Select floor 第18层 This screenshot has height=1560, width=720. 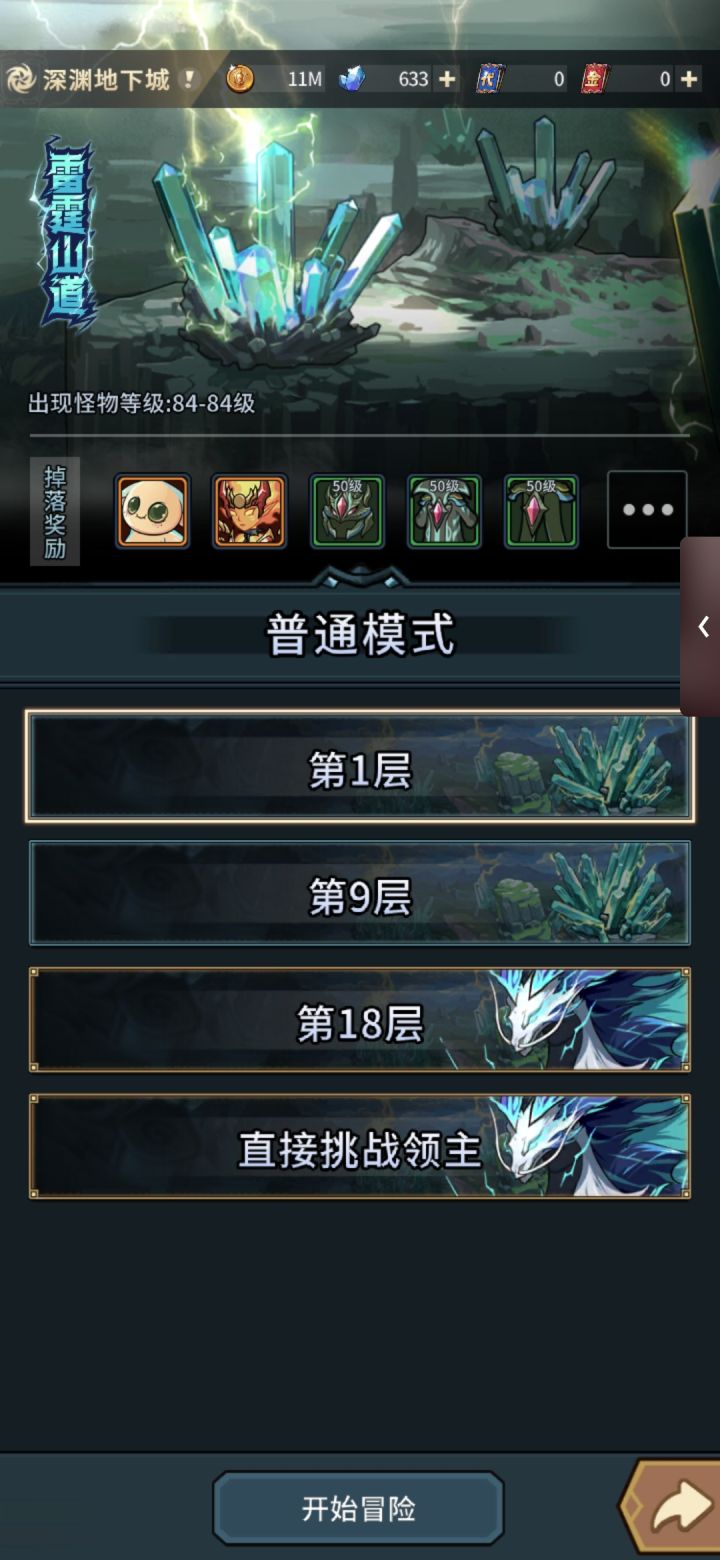click(x=360, y=1020)
